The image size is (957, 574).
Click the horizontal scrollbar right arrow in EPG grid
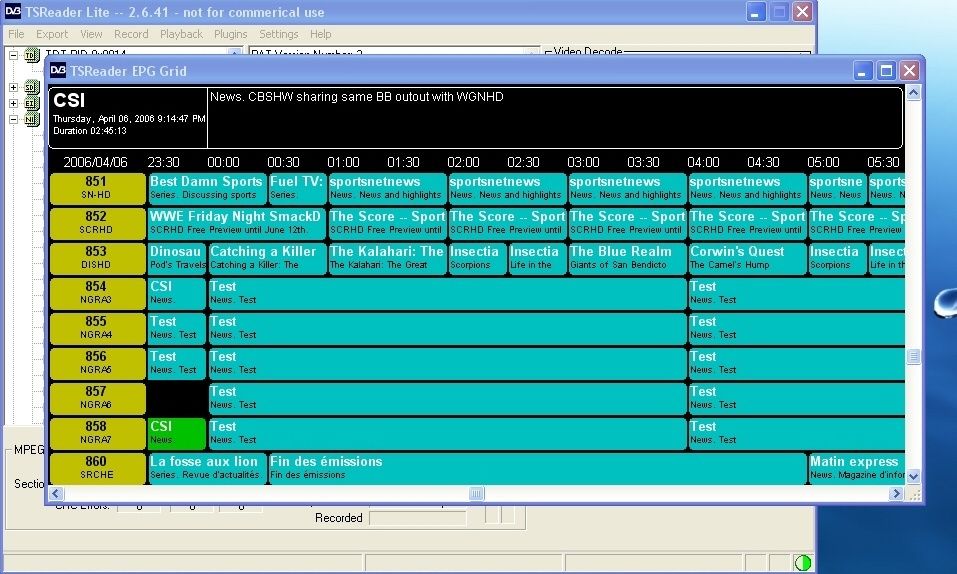[x=895, y=493]
